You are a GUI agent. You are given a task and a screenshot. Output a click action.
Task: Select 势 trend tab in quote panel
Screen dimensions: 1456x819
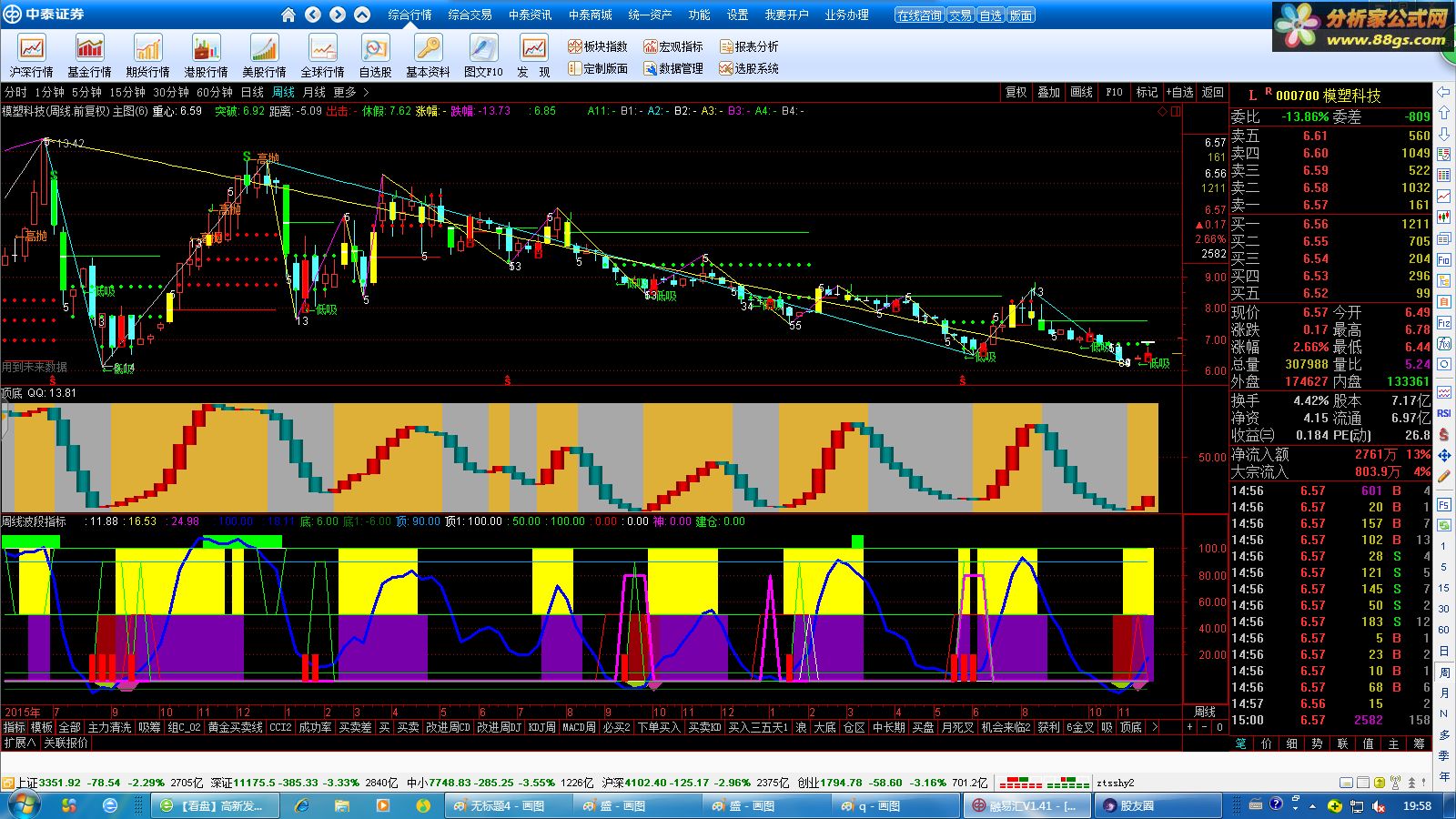1317,743
